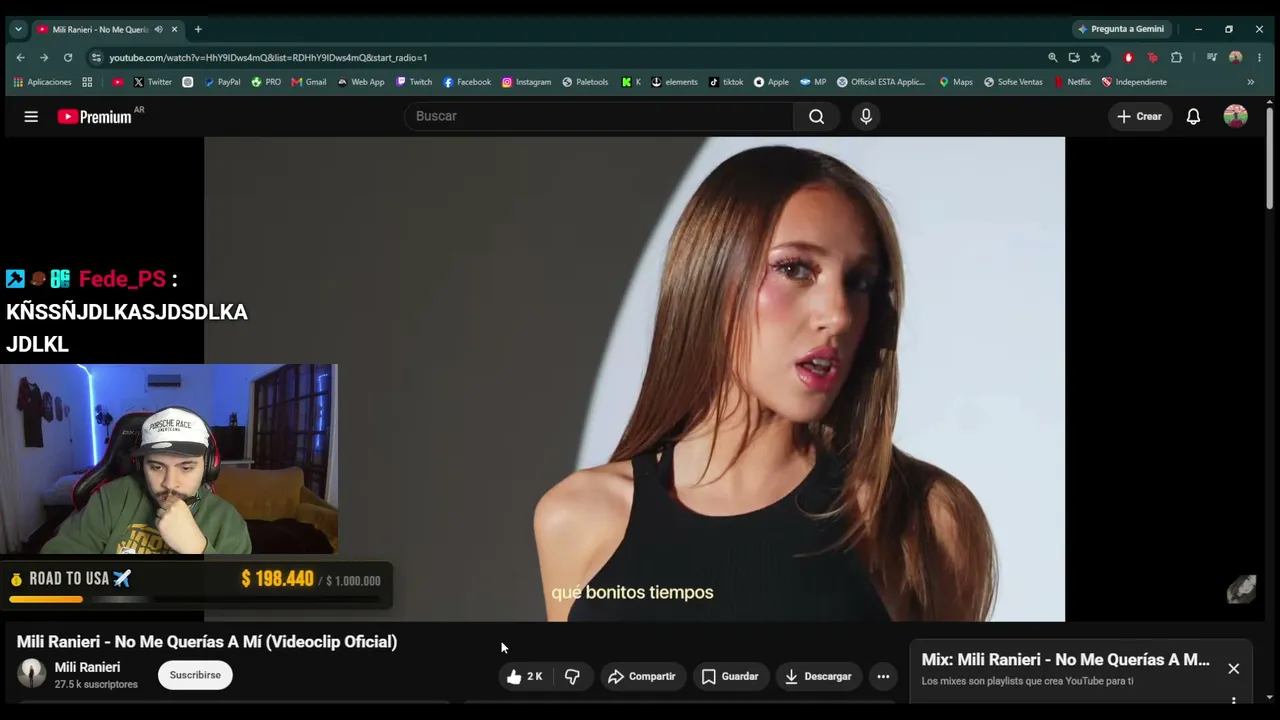
Task: Open more actions ellipsis under video
Action: coord(883,677)
